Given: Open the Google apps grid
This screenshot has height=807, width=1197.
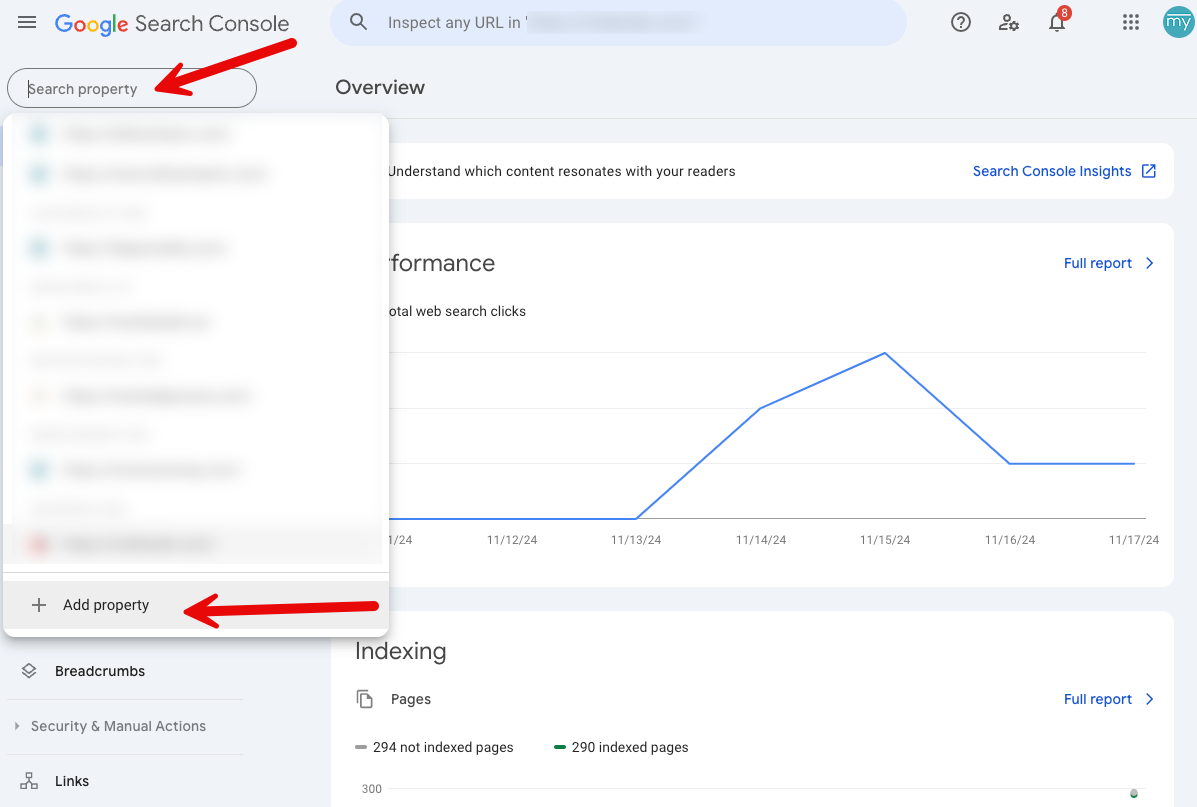Looking at the screenshot, I should pyautogui.click(x=1131, y=22).
